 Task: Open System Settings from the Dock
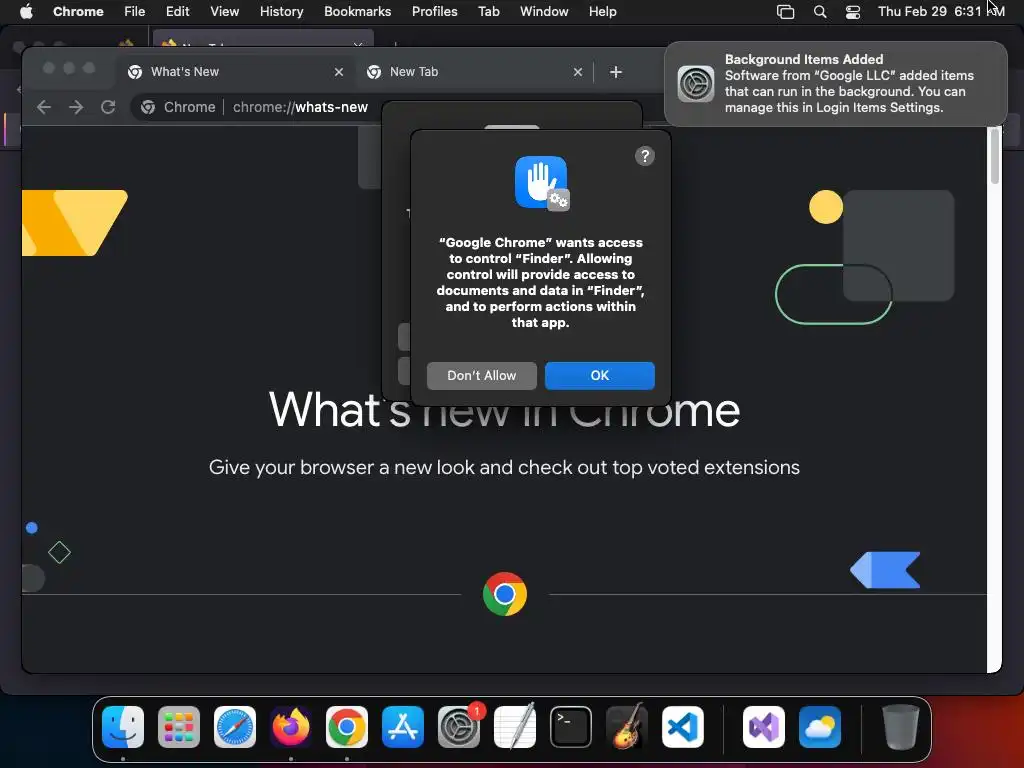click(x=458, y=727)
